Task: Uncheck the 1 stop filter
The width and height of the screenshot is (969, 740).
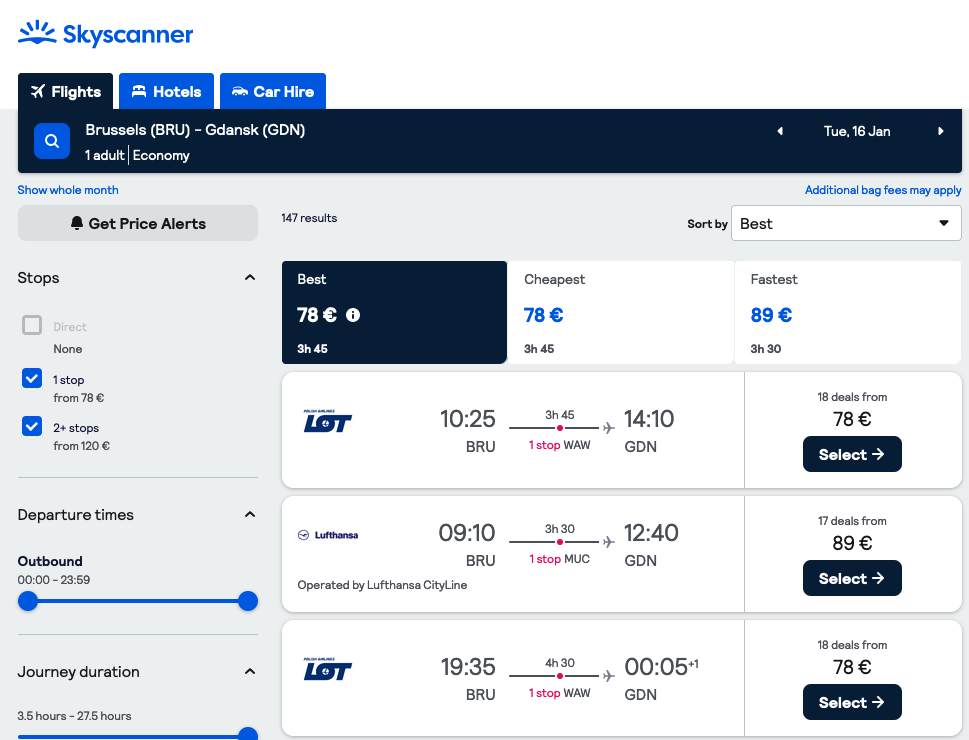Action: (x=32, y=379)
